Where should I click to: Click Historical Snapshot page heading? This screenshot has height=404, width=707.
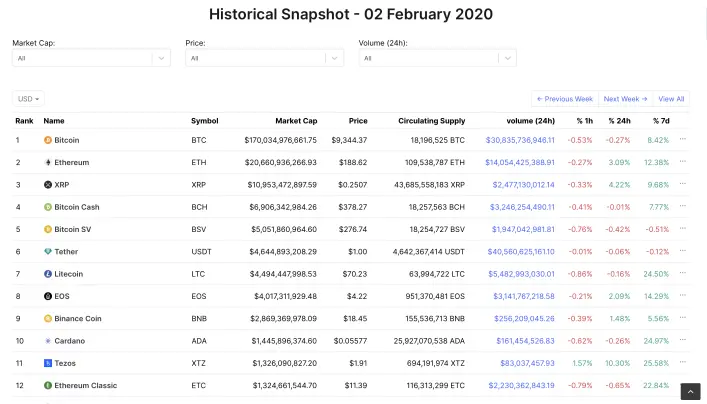(x=351, y=14)
